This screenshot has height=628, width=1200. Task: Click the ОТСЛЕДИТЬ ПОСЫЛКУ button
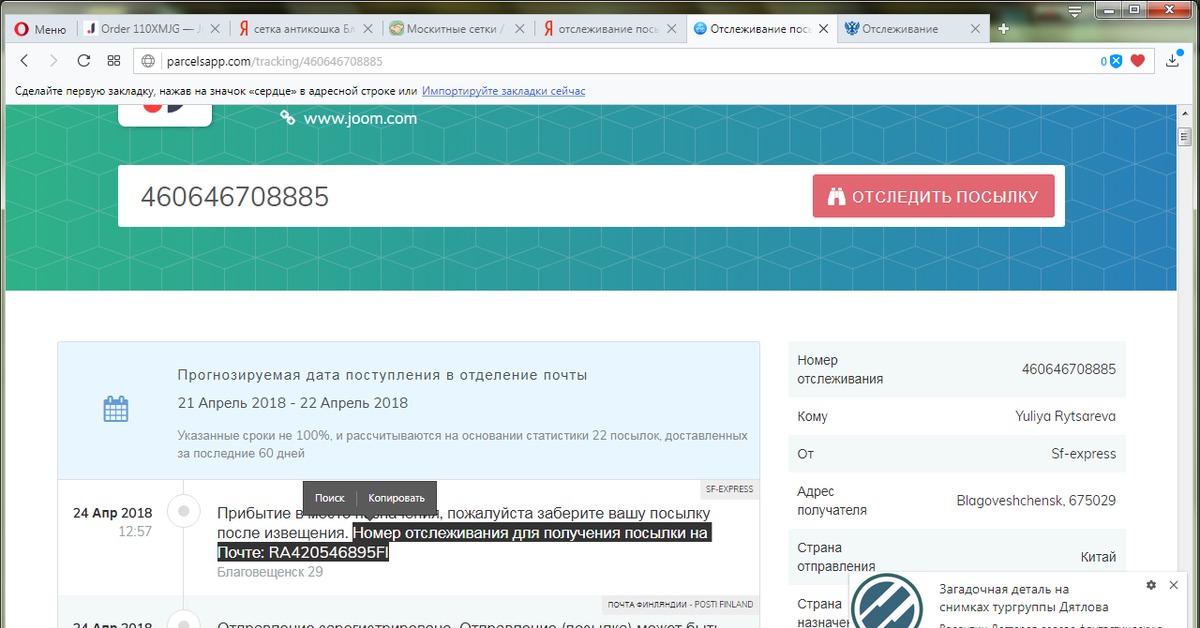[934, 197]
